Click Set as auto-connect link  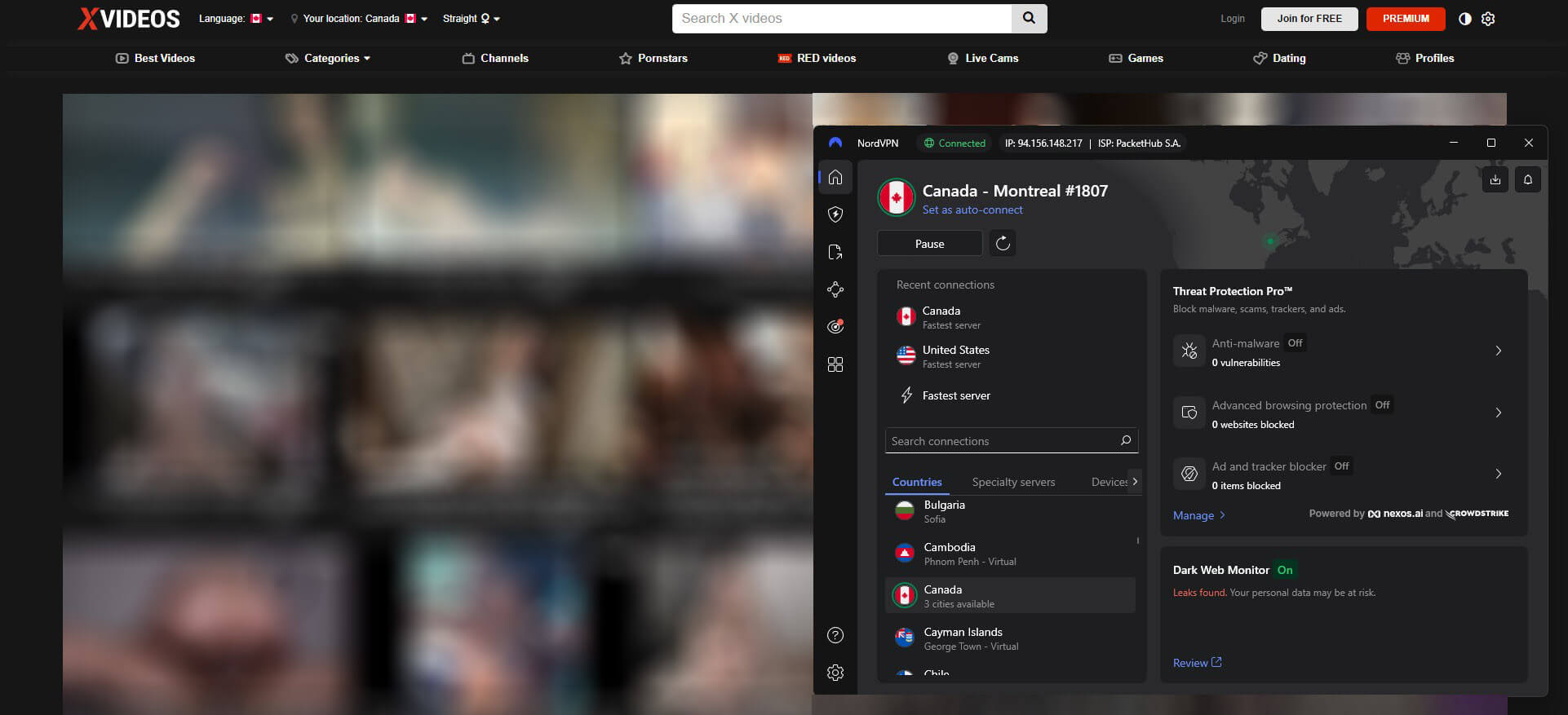tap(972, 210)
